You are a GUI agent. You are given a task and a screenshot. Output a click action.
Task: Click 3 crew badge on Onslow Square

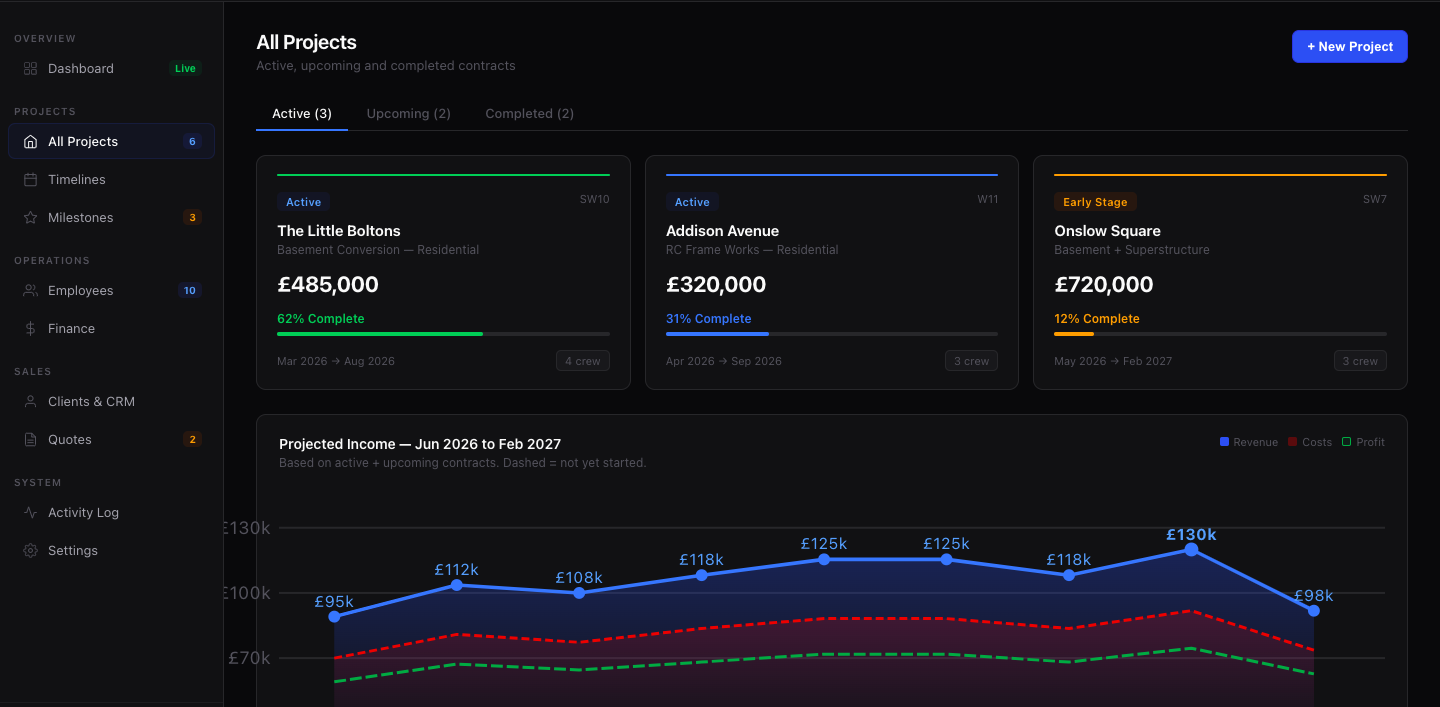tap(1360, 361)
